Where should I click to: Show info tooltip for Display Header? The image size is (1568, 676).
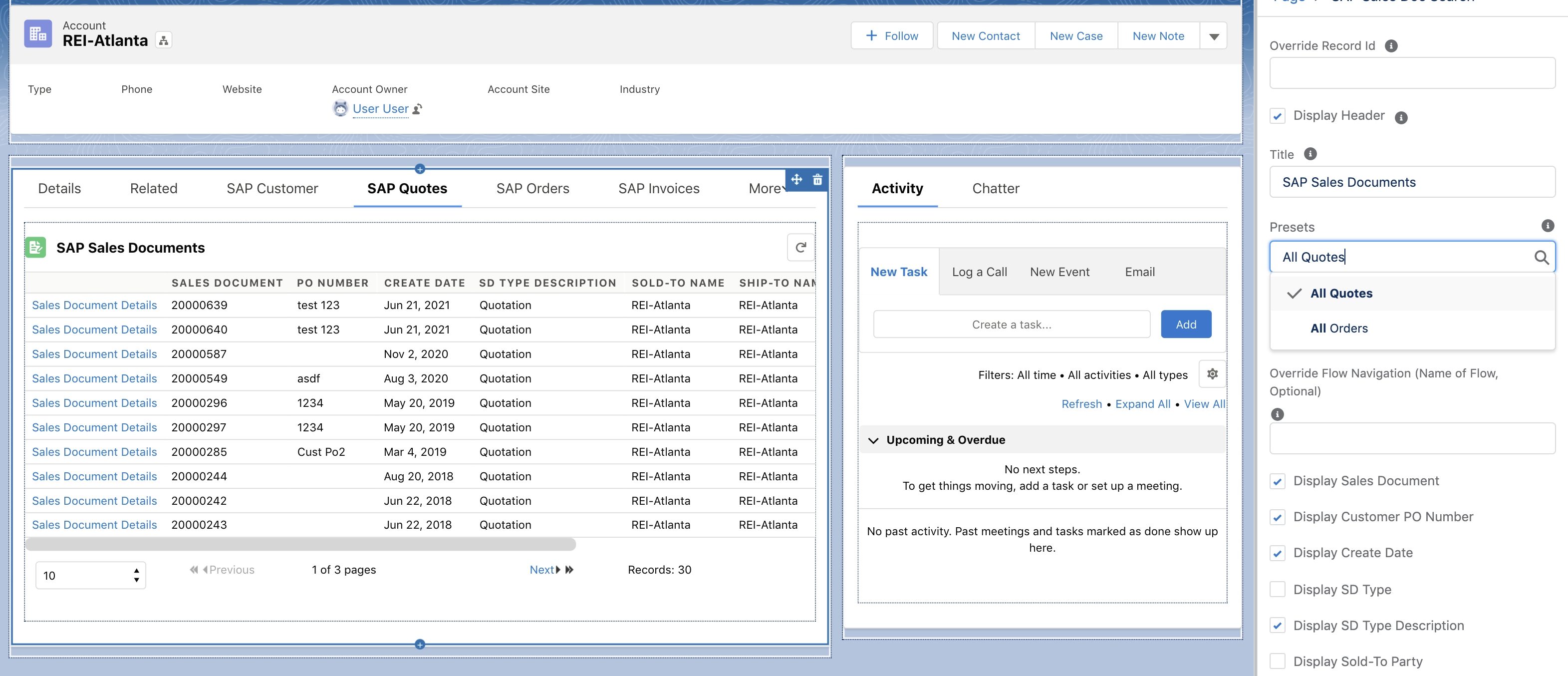[1401, 117]
